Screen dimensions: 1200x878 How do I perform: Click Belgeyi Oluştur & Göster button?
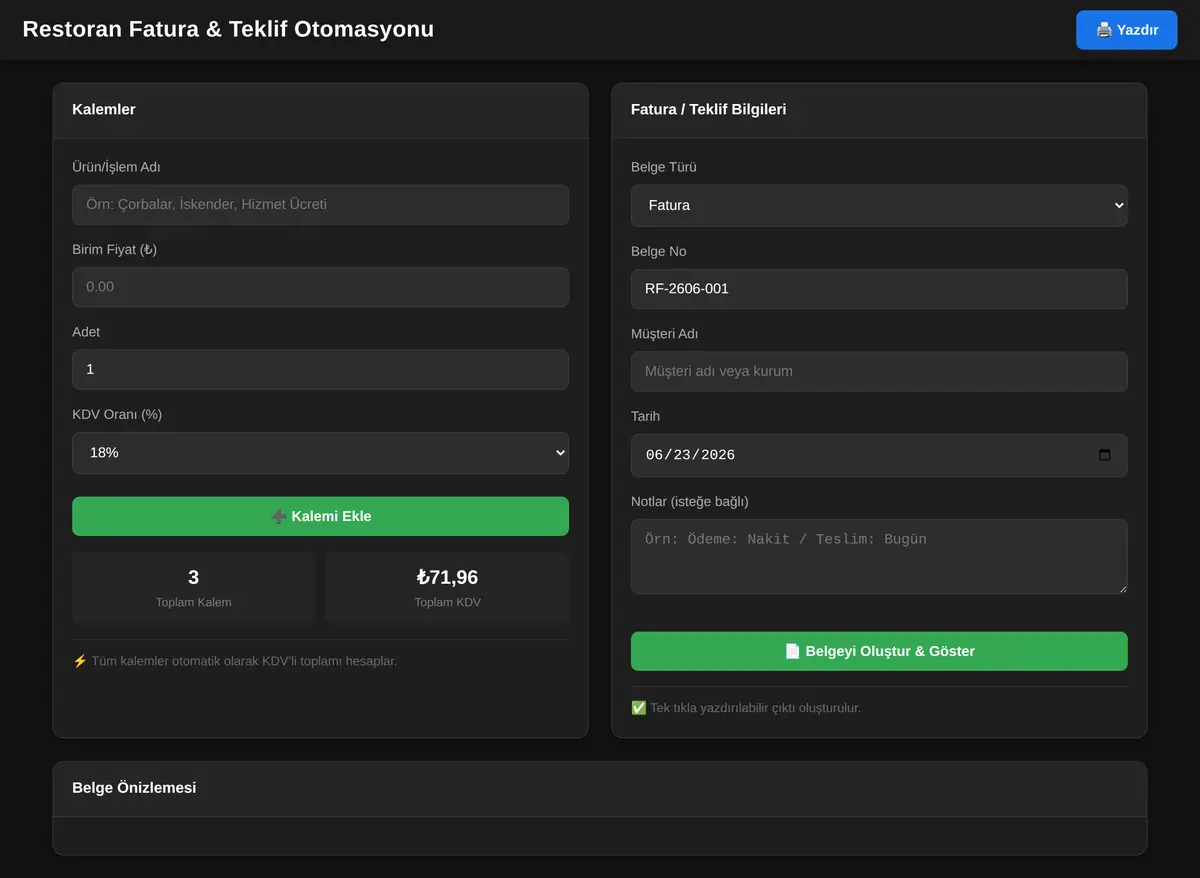click(x=879, y=651)
